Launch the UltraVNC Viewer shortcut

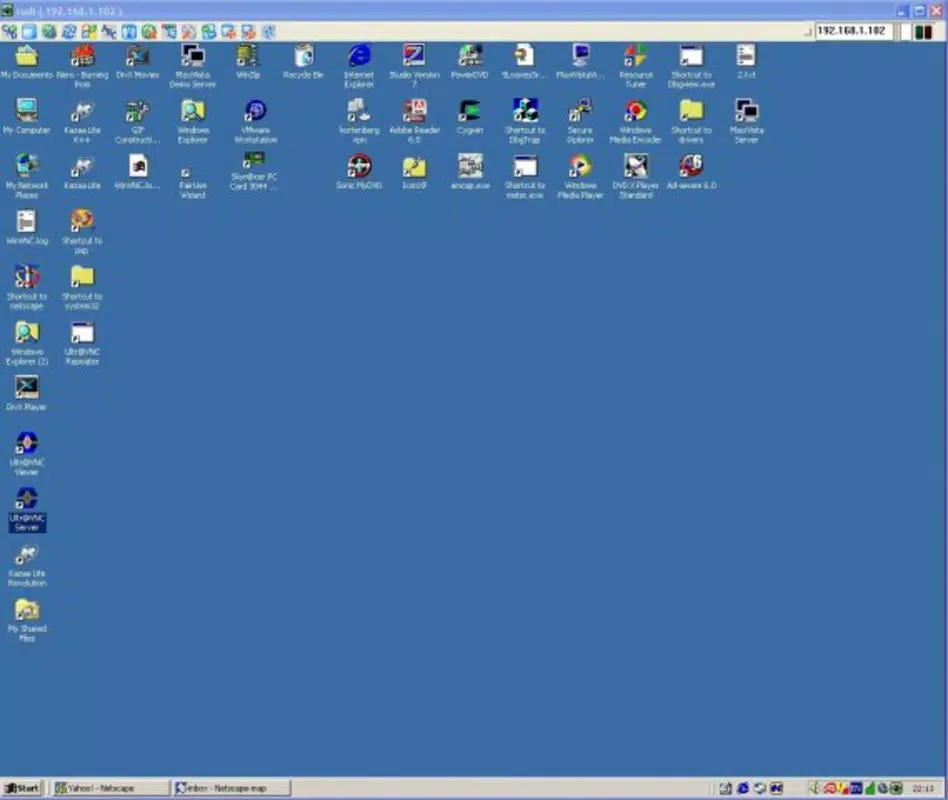tap(27, 454)
